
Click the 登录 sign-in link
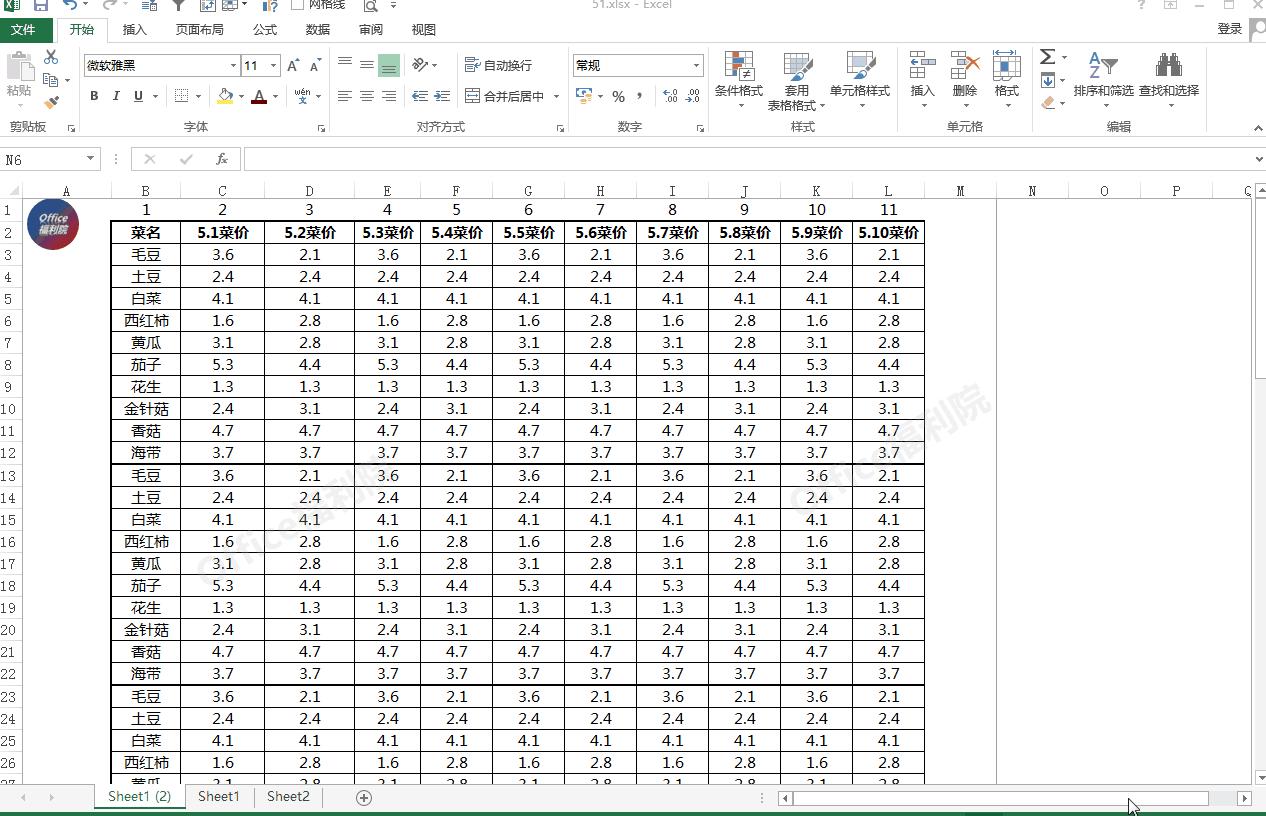[1229, 30]
